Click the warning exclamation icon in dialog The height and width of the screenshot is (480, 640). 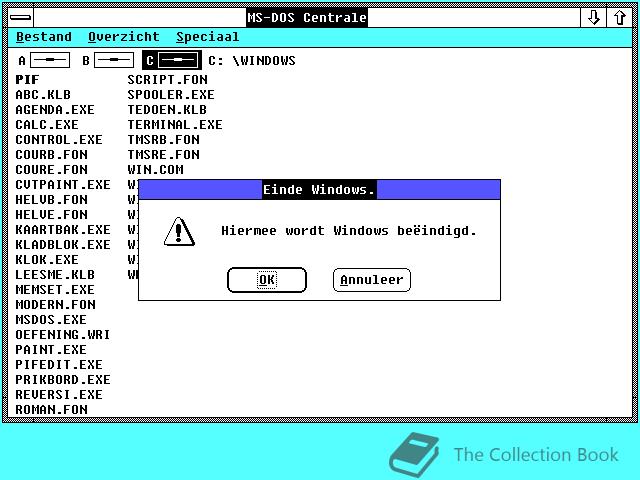point(179,232)
